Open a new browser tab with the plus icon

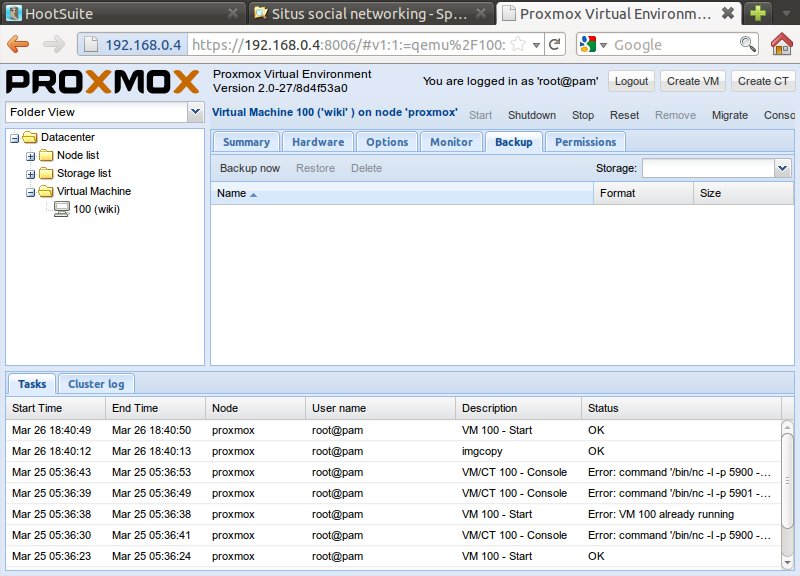[x=759, y=13]
